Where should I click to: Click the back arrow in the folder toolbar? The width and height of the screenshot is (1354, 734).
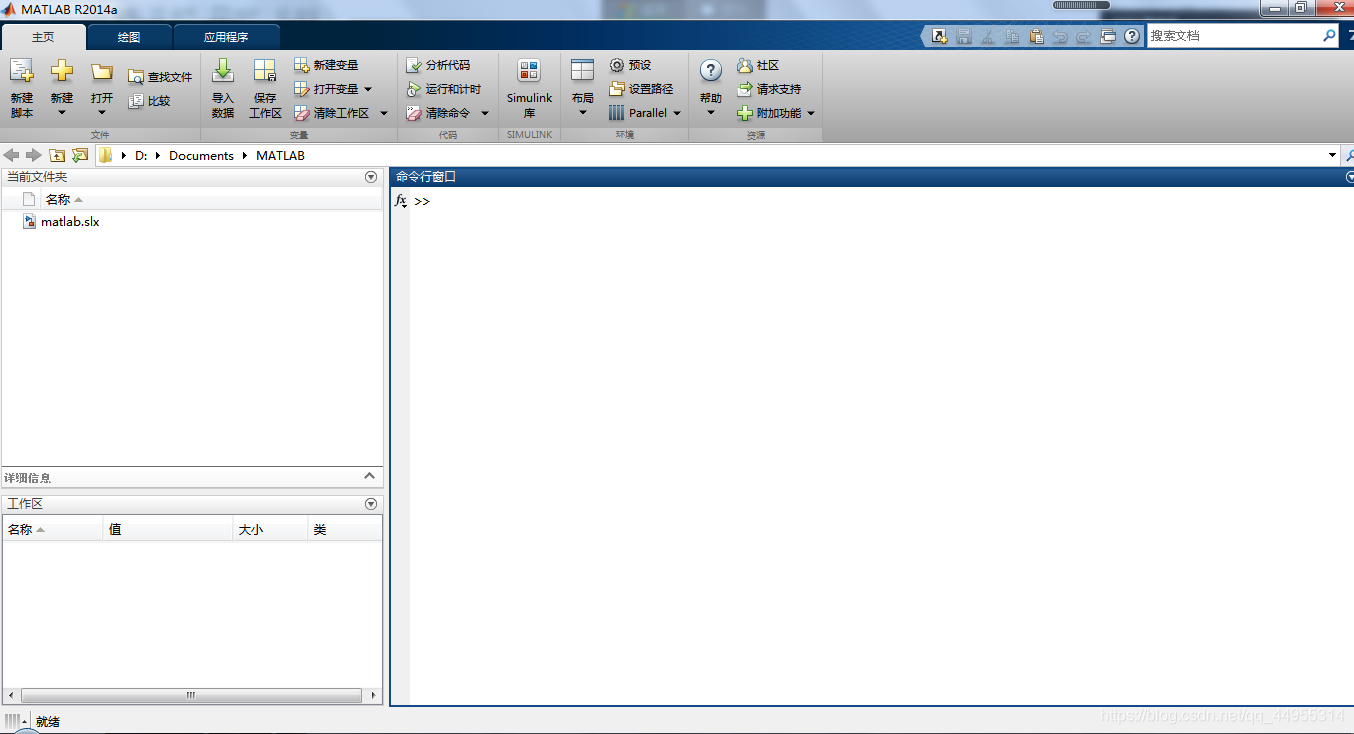coord(12,155)
